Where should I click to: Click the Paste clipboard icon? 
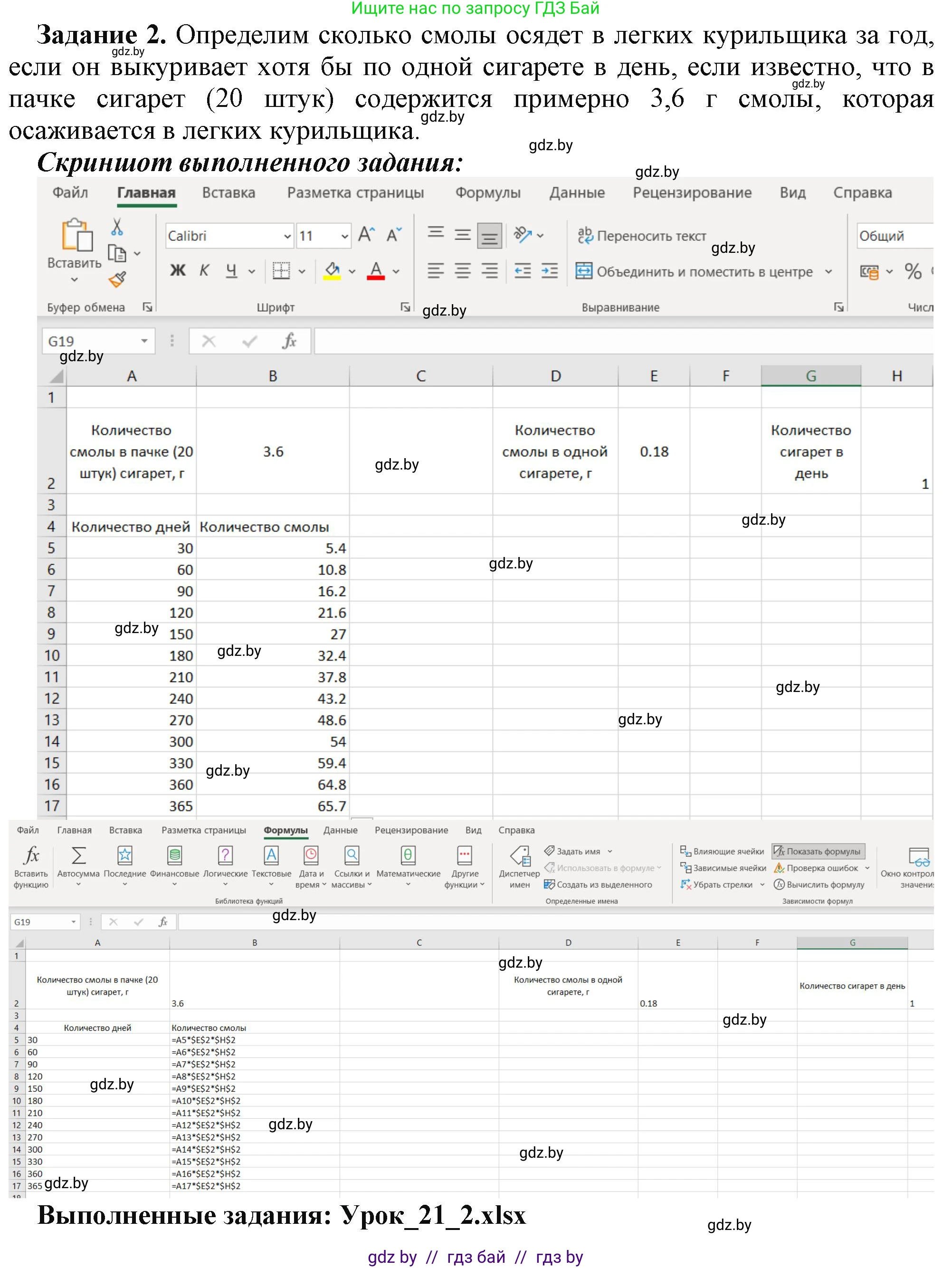77,235
